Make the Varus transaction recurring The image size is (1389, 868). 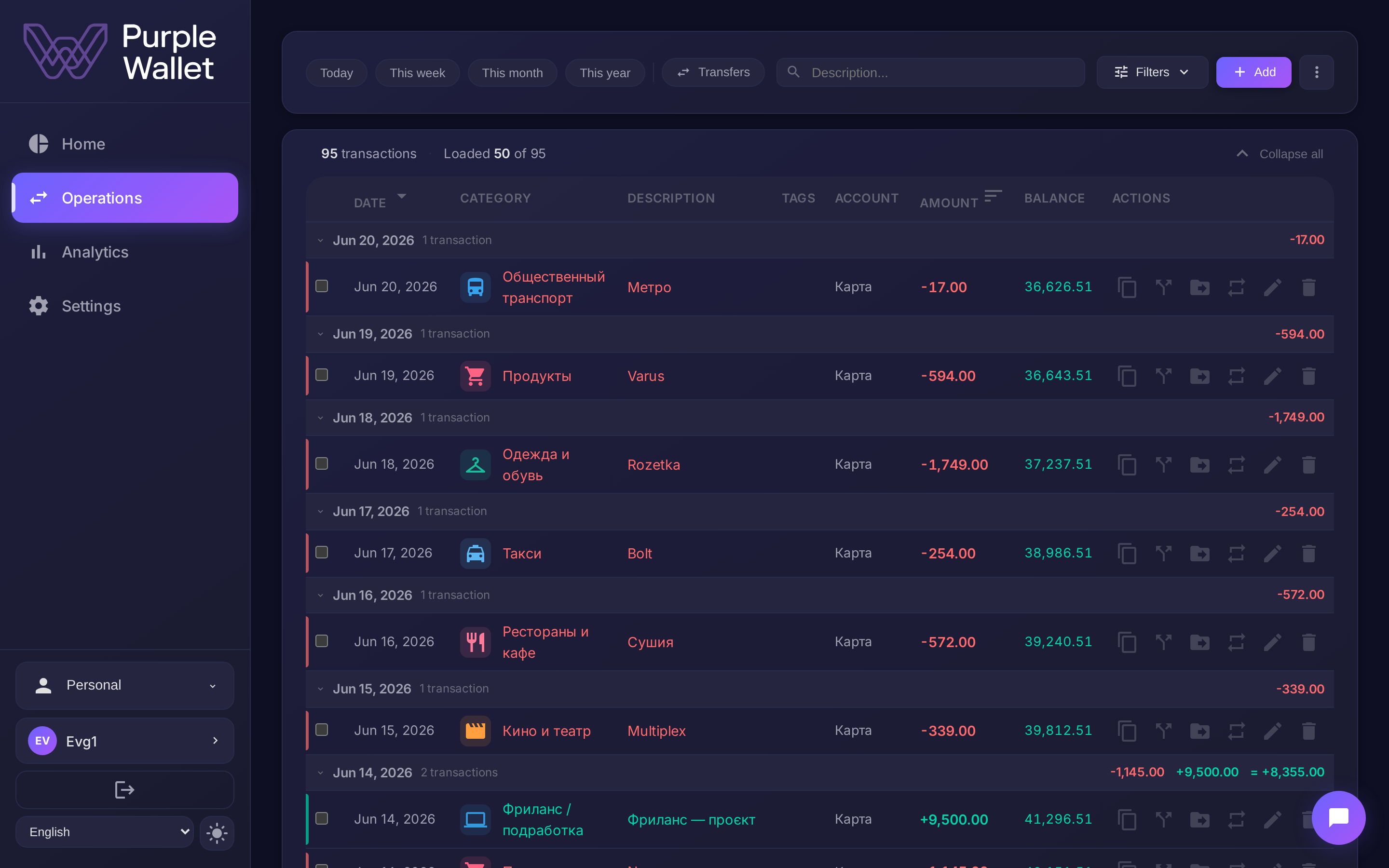[1236, 376]
